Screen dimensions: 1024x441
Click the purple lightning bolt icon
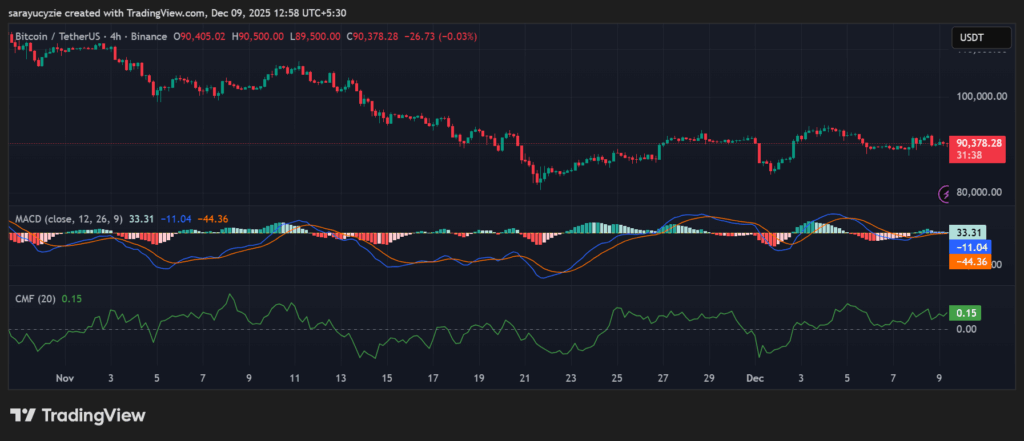[x=944, y=192]
